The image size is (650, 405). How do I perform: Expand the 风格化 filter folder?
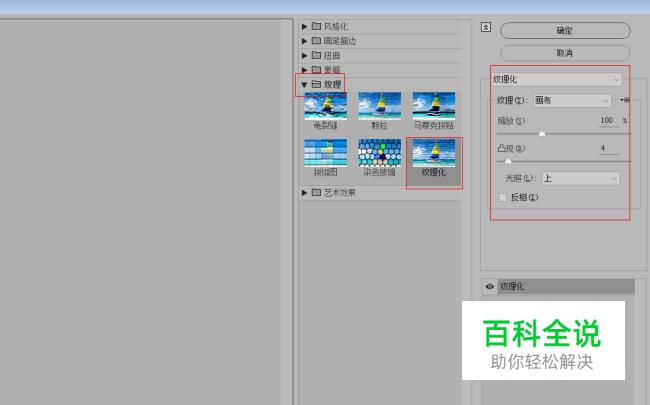[304, 27]
